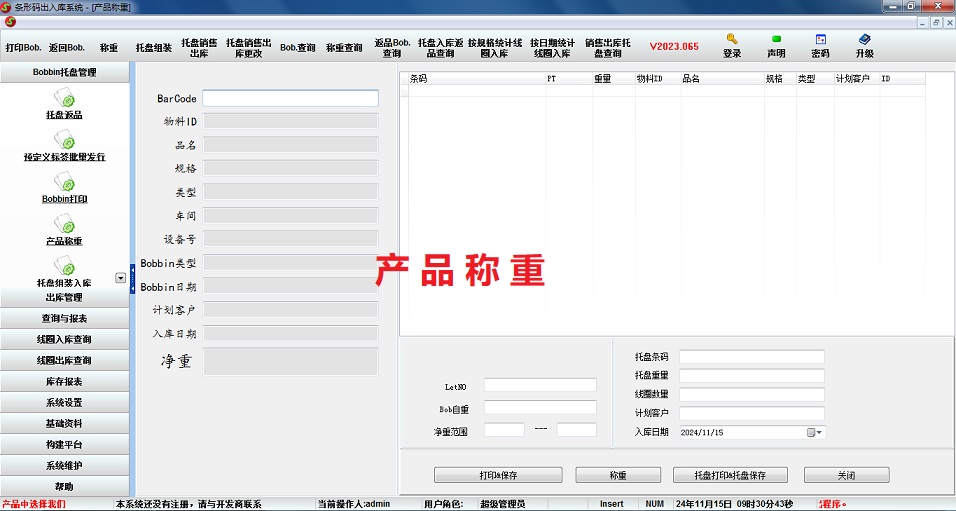The image size is (956, 511).
Task: Expand the 查询与报表 sidebar section
Action: (64, 318)
